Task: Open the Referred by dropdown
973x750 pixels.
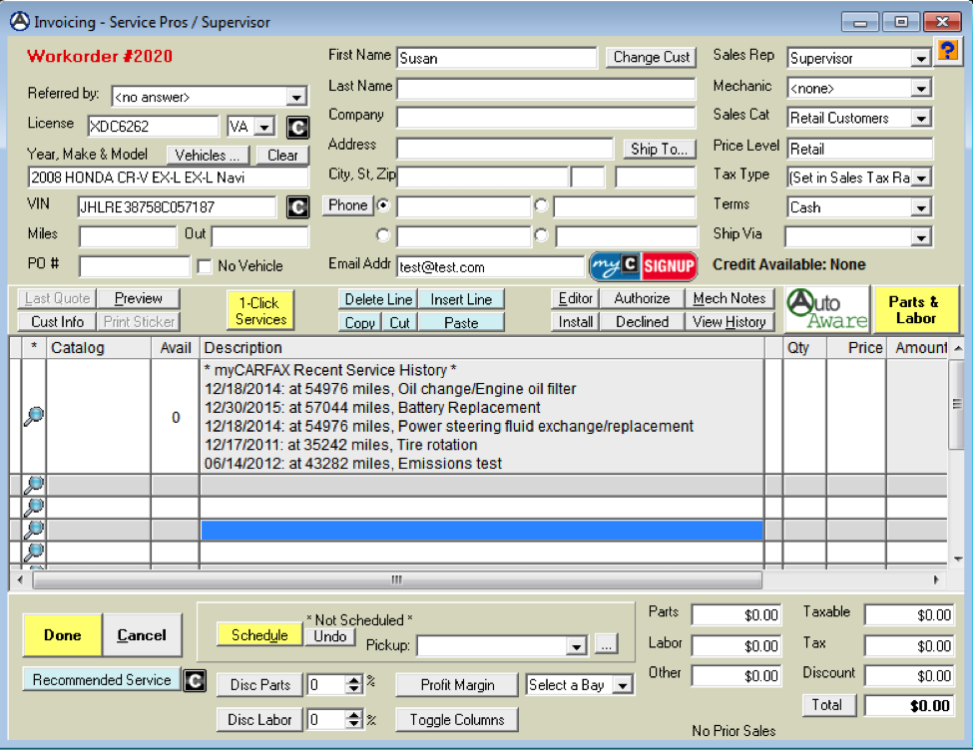Action: pos(297,97)
